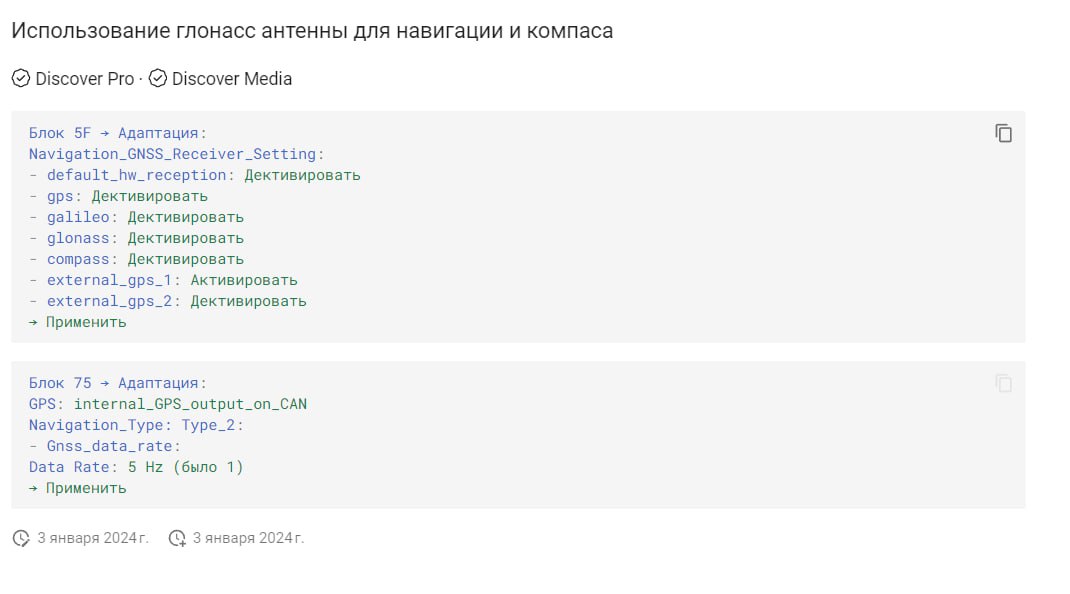
Task: Click the glonass Дективировать line
Action: tap(136, 238)
